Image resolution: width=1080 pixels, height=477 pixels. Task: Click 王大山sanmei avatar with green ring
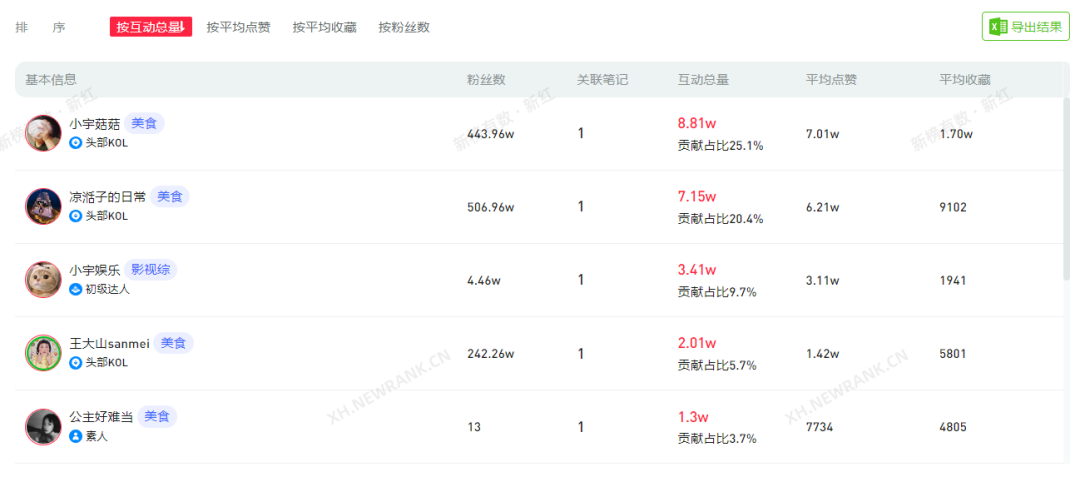[x=43, y=353]
